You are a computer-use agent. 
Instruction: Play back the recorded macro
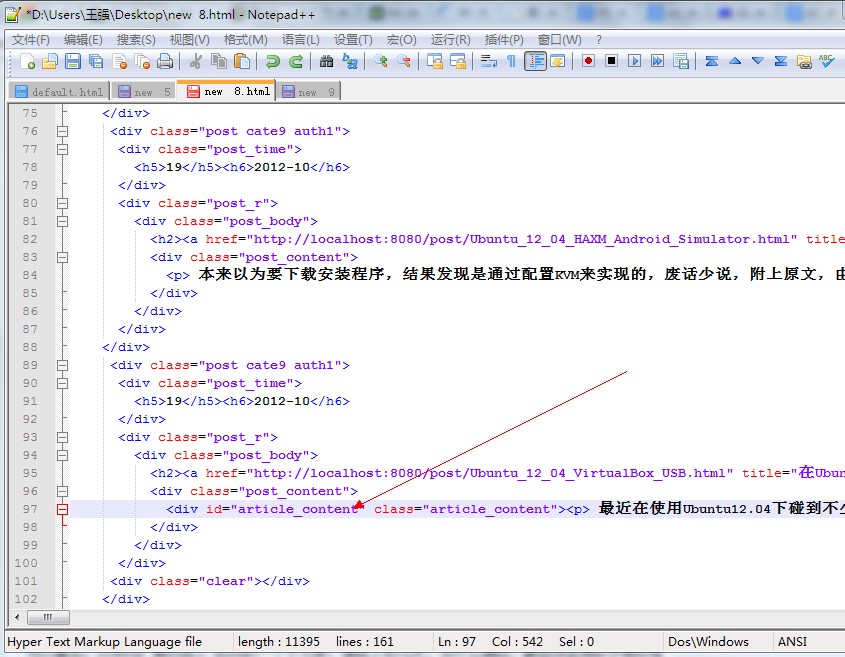634,61
